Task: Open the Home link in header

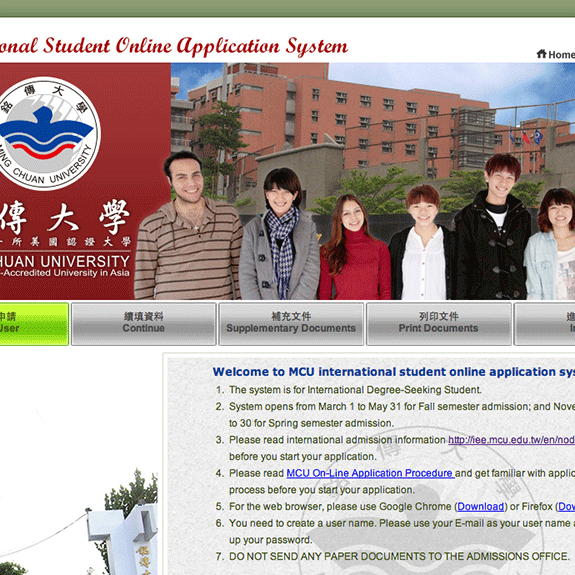Action: click(561, 55)
